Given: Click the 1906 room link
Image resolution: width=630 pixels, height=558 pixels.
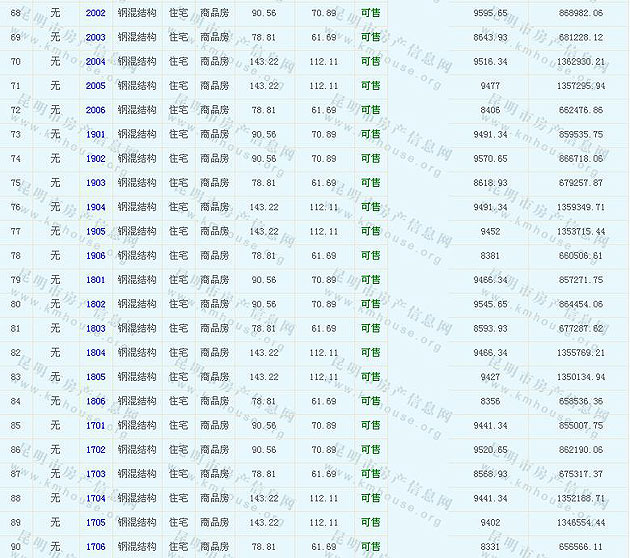Looking at the screenshot, I should pyautogui.click(x=96, y=255).
